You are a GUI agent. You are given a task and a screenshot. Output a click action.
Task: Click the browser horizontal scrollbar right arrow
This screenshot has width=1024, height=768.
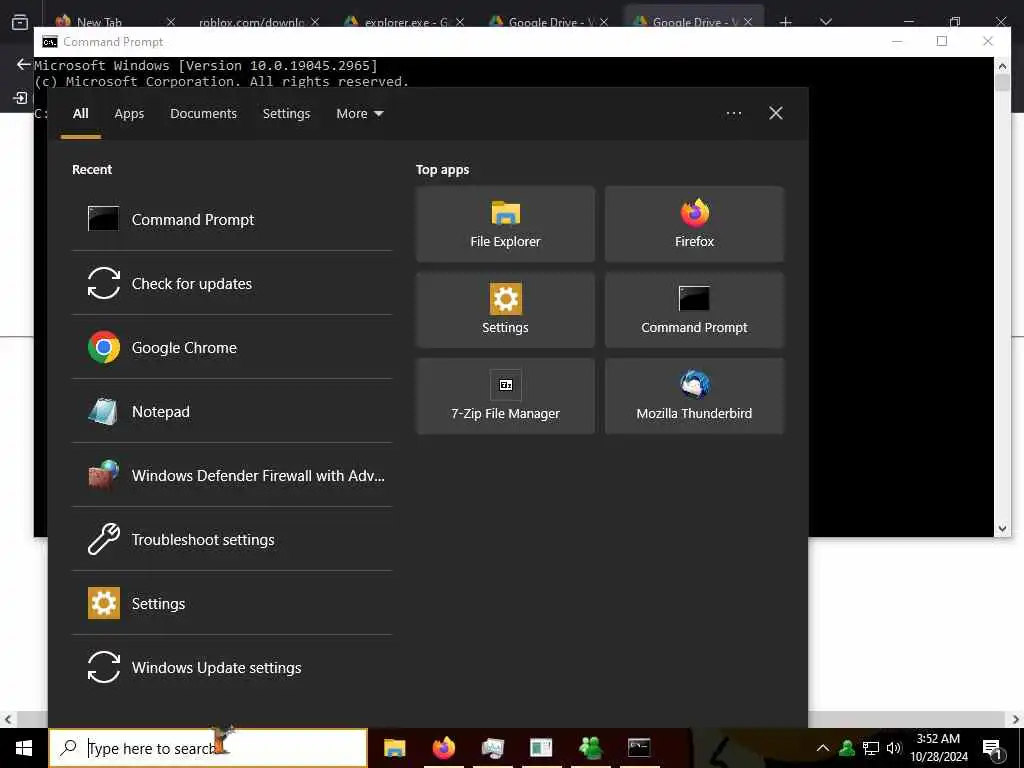tap(1016, 720)
